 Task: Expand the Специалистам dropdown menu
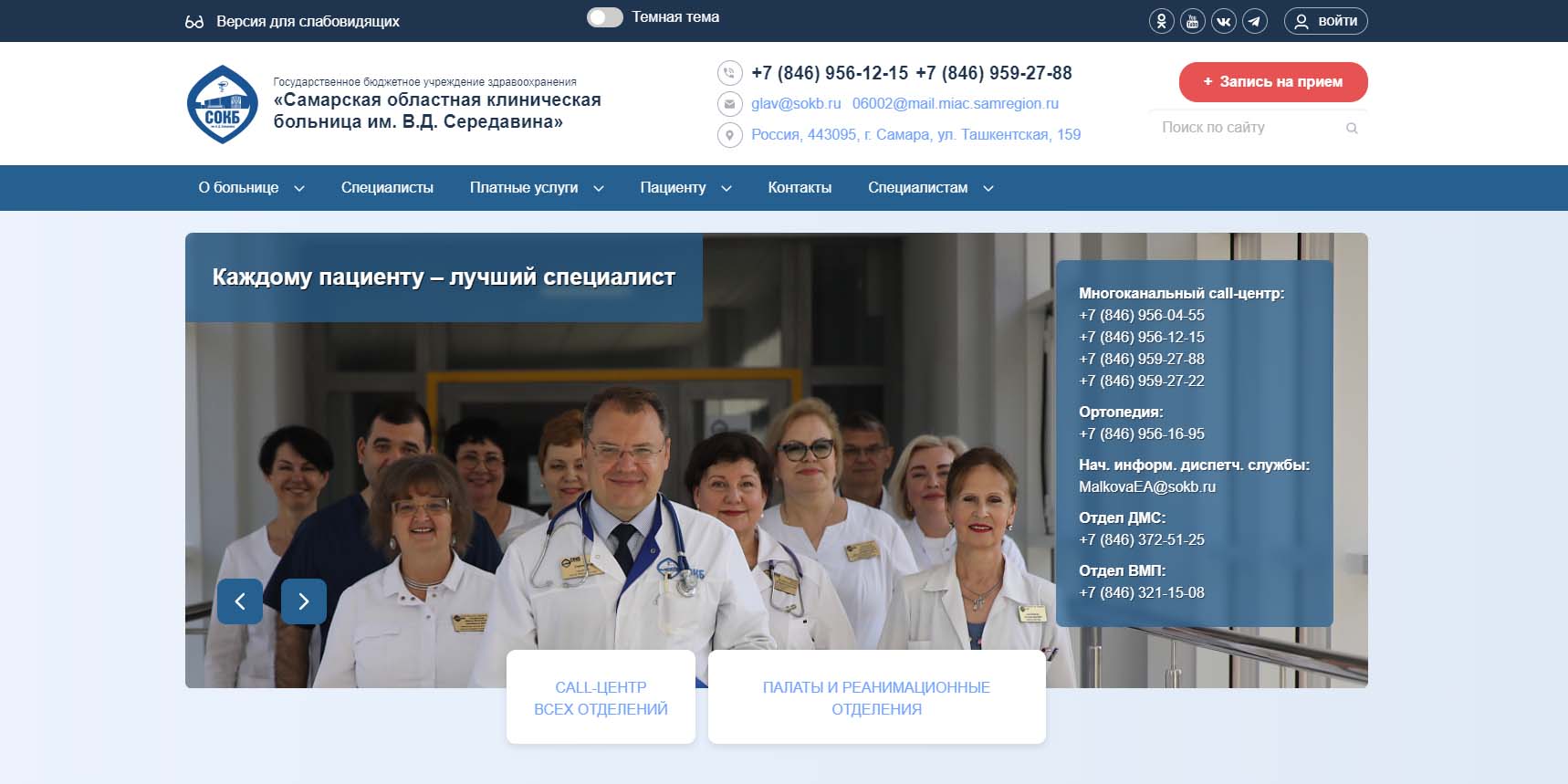pos(930,188)
